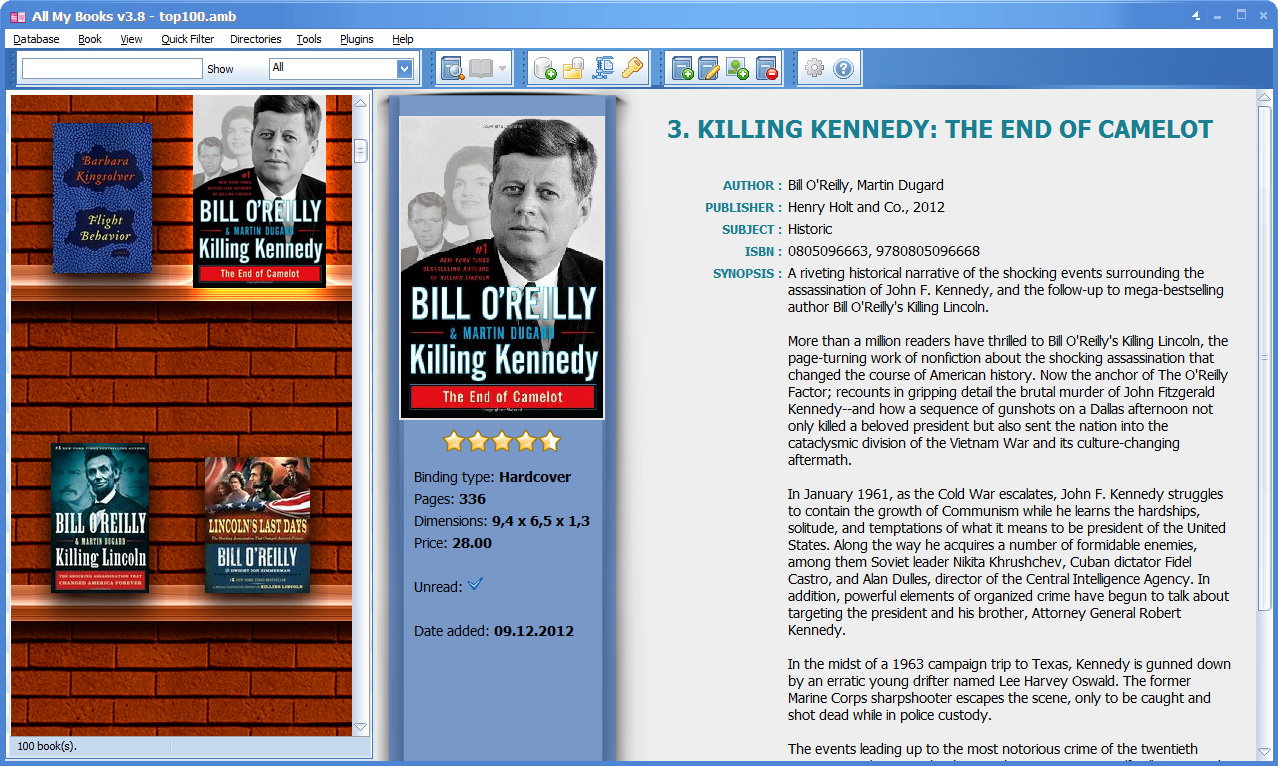This screenshot has height=766, width=1278.
Task: Click the PUBLISHER field label
Action: (x=743, y=208)
